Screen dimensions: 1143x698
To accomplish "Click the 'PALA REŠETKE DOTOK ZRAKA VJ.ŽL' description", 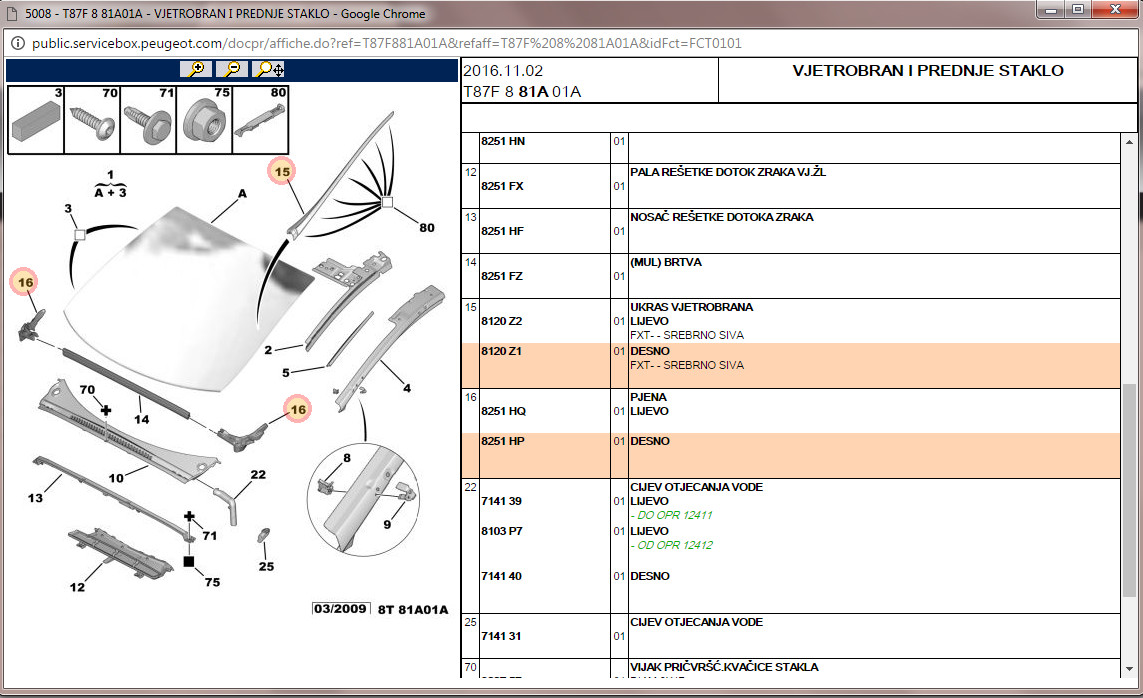I will pos(728,172).
